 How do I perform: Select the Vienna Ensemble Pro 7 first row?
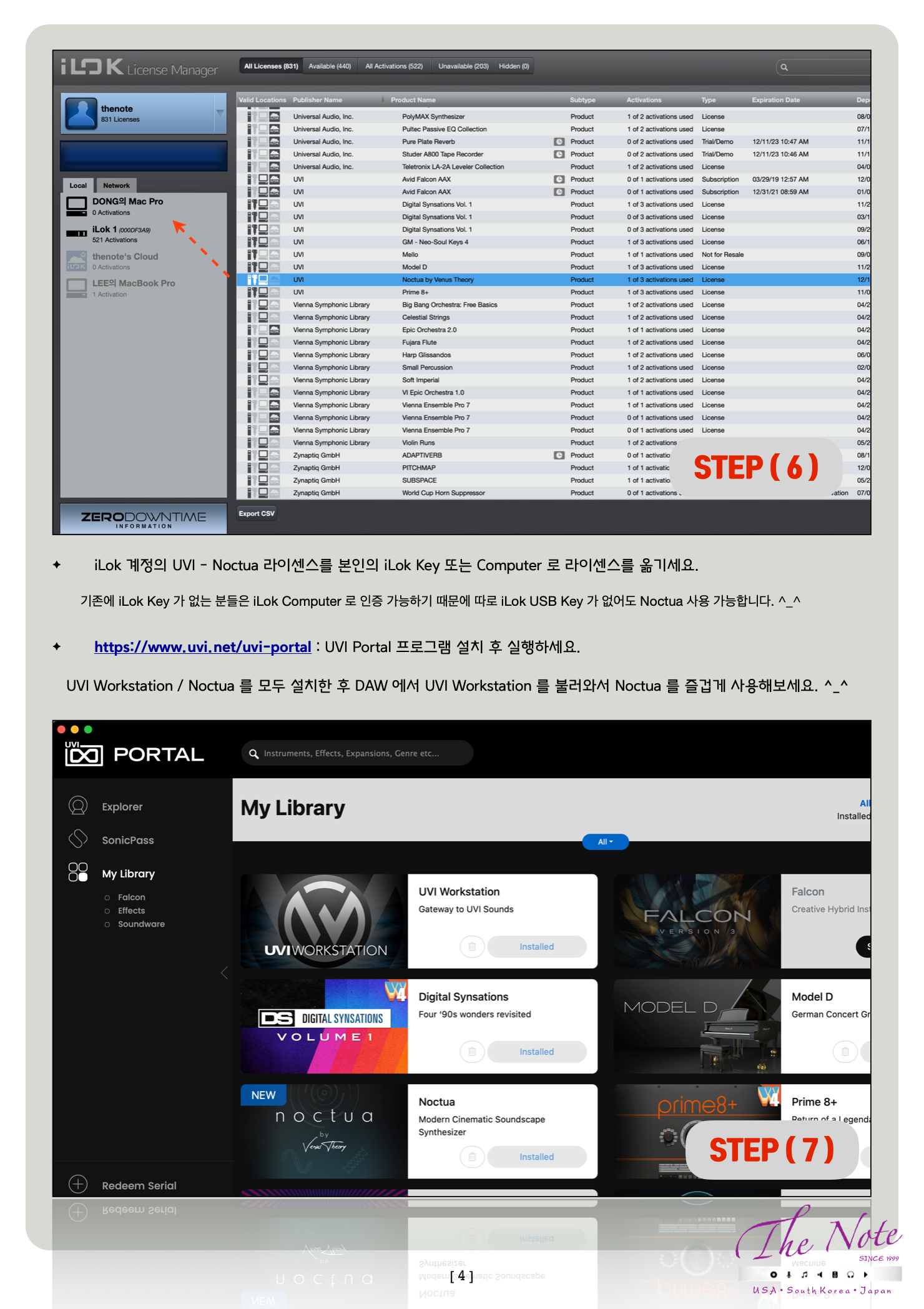[x=553, y=405]
